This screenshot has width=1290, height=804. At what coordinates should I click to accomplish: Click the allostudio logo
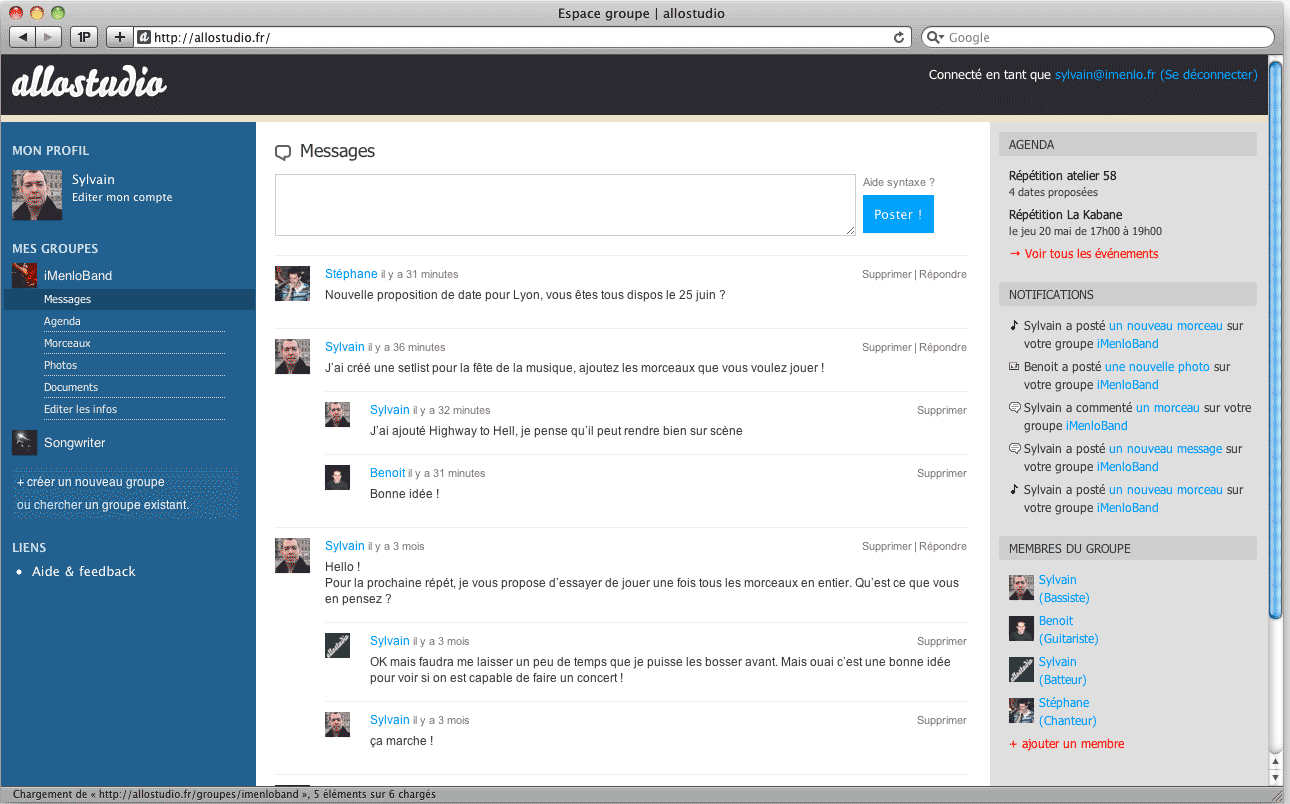click(x=89, y=83)
